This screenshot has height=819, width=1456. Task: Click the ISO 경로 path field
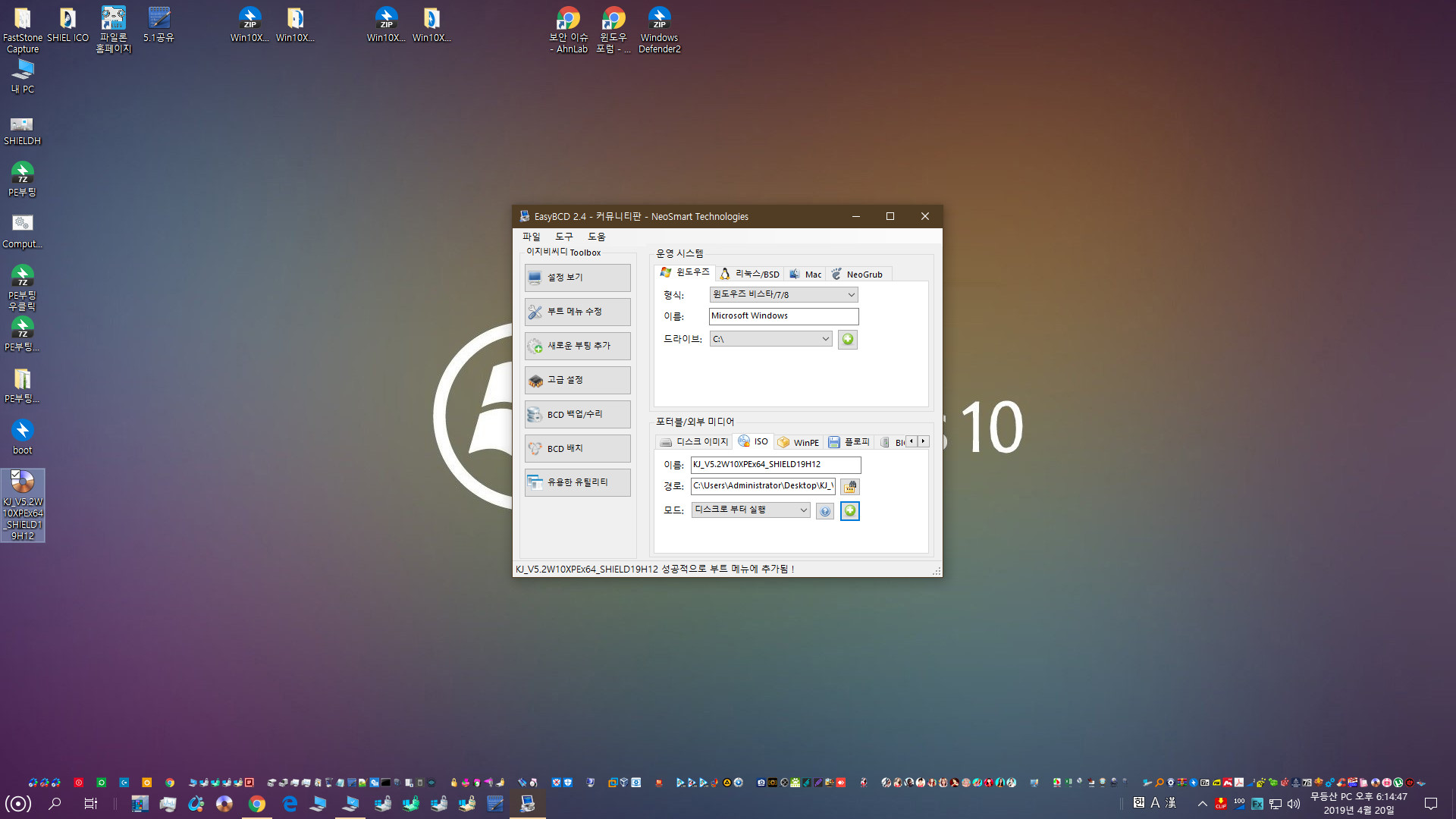[x=763, y=486]
